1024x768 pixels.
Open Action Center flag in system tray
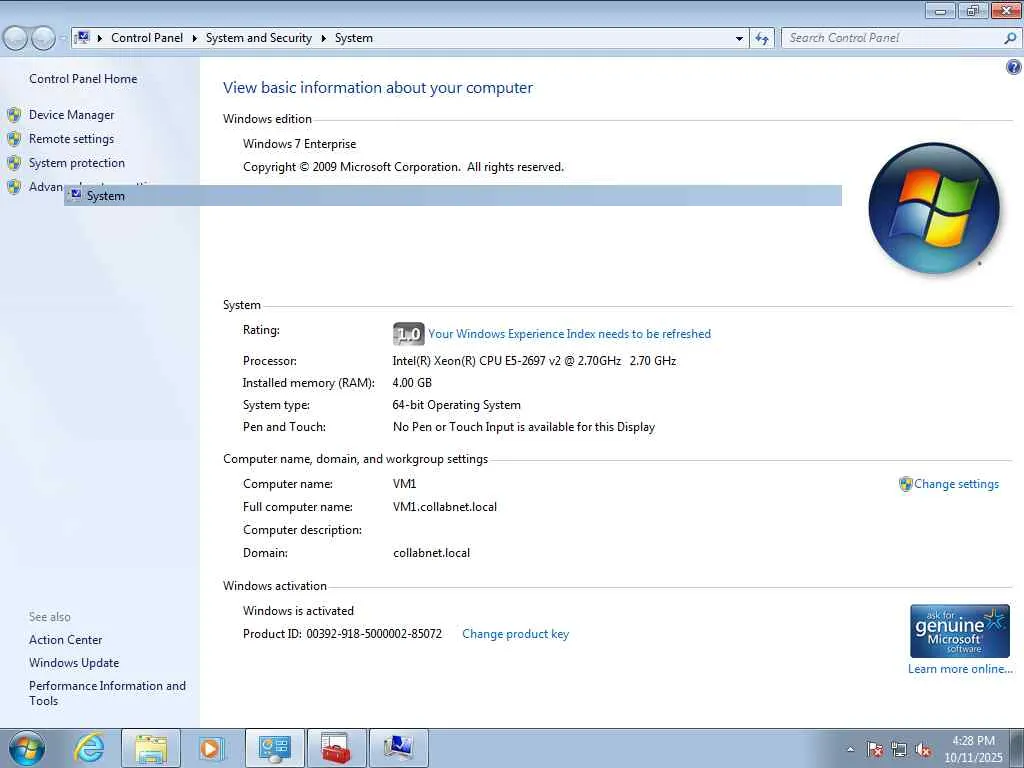pyautogui.click(x=875, y=750)
